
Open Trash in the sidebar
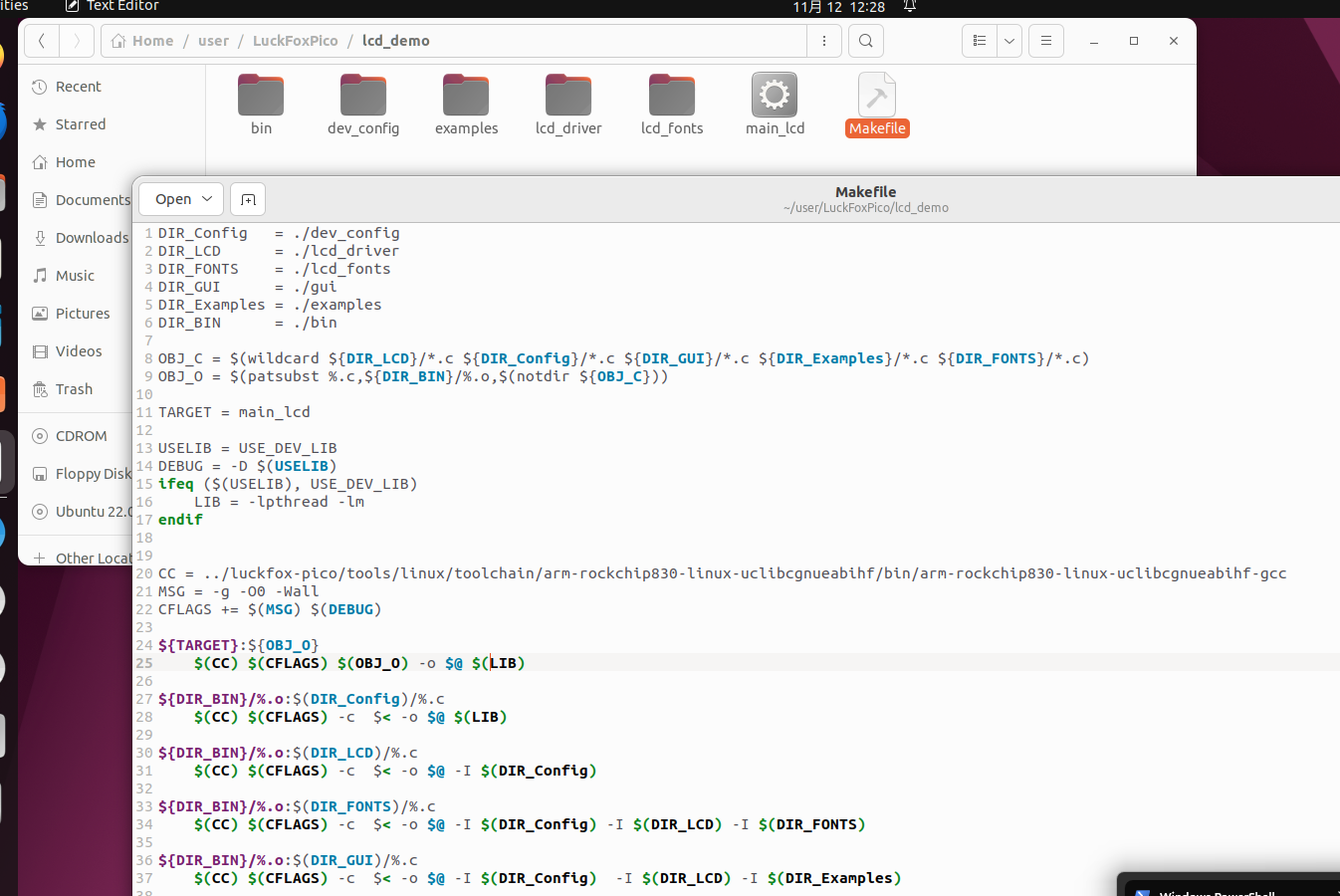point(75,389)
